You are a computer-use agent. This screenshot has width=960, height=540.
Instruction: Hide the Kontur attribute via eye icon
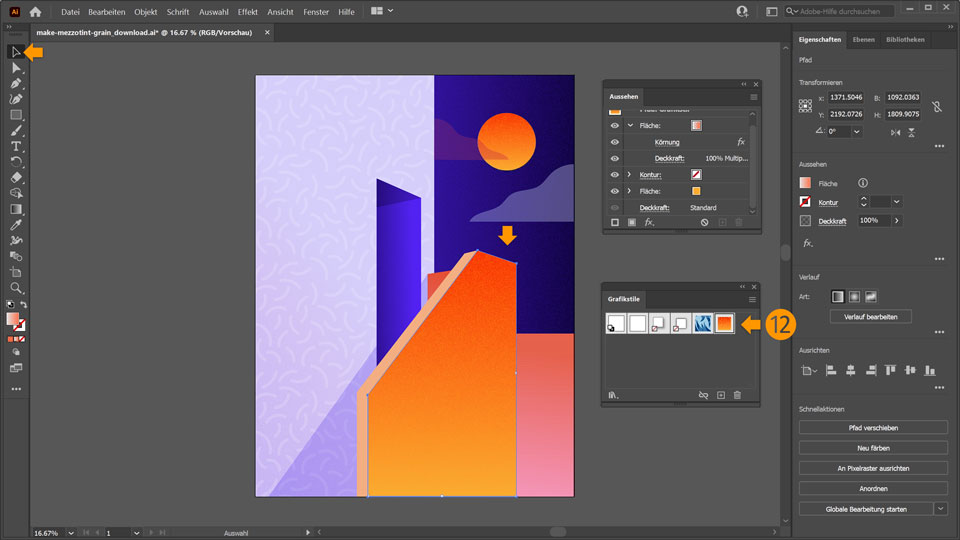tap(615, 175)
